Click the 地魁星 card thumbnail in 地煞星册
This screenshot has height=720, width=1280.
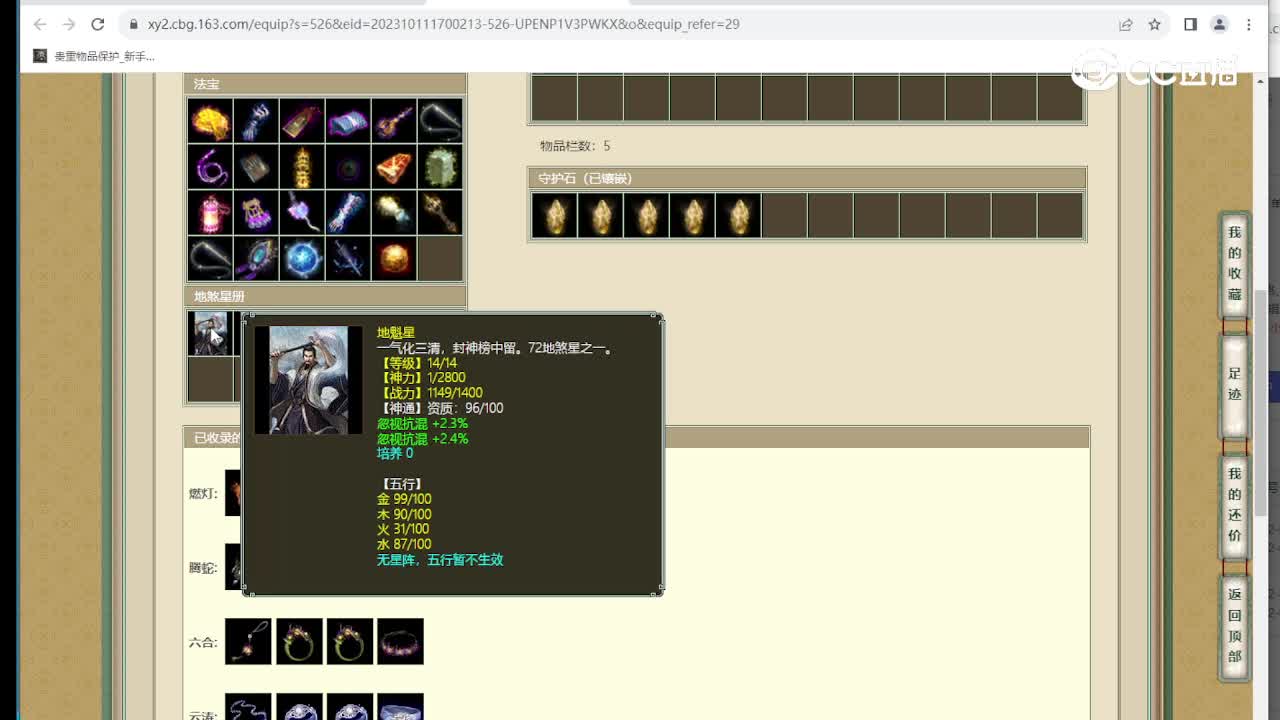pyautogui.click(x=210, y=333)
